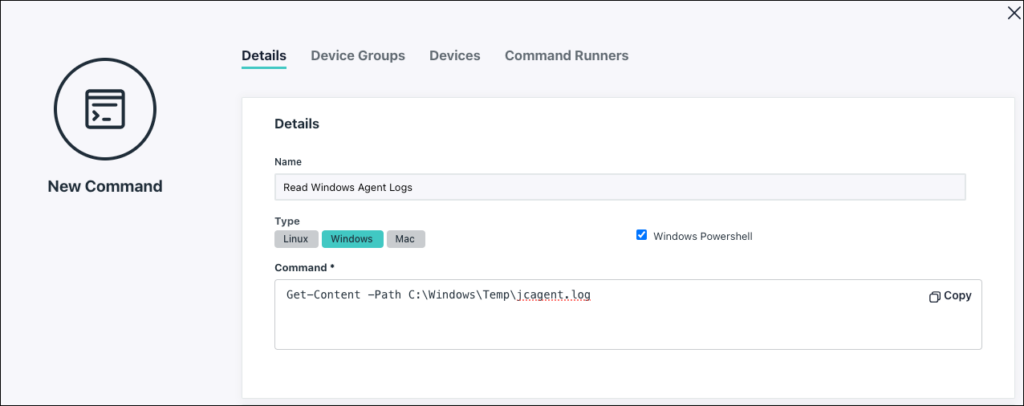Close the New Command panel
The width and height of the screenshot is (1024, 406).
tap(1010, 12)
